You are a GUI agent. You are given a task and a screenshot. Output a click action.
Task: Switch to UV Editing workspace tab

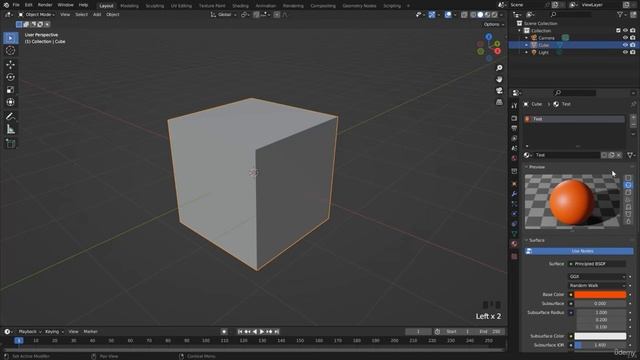pos(181,6)
